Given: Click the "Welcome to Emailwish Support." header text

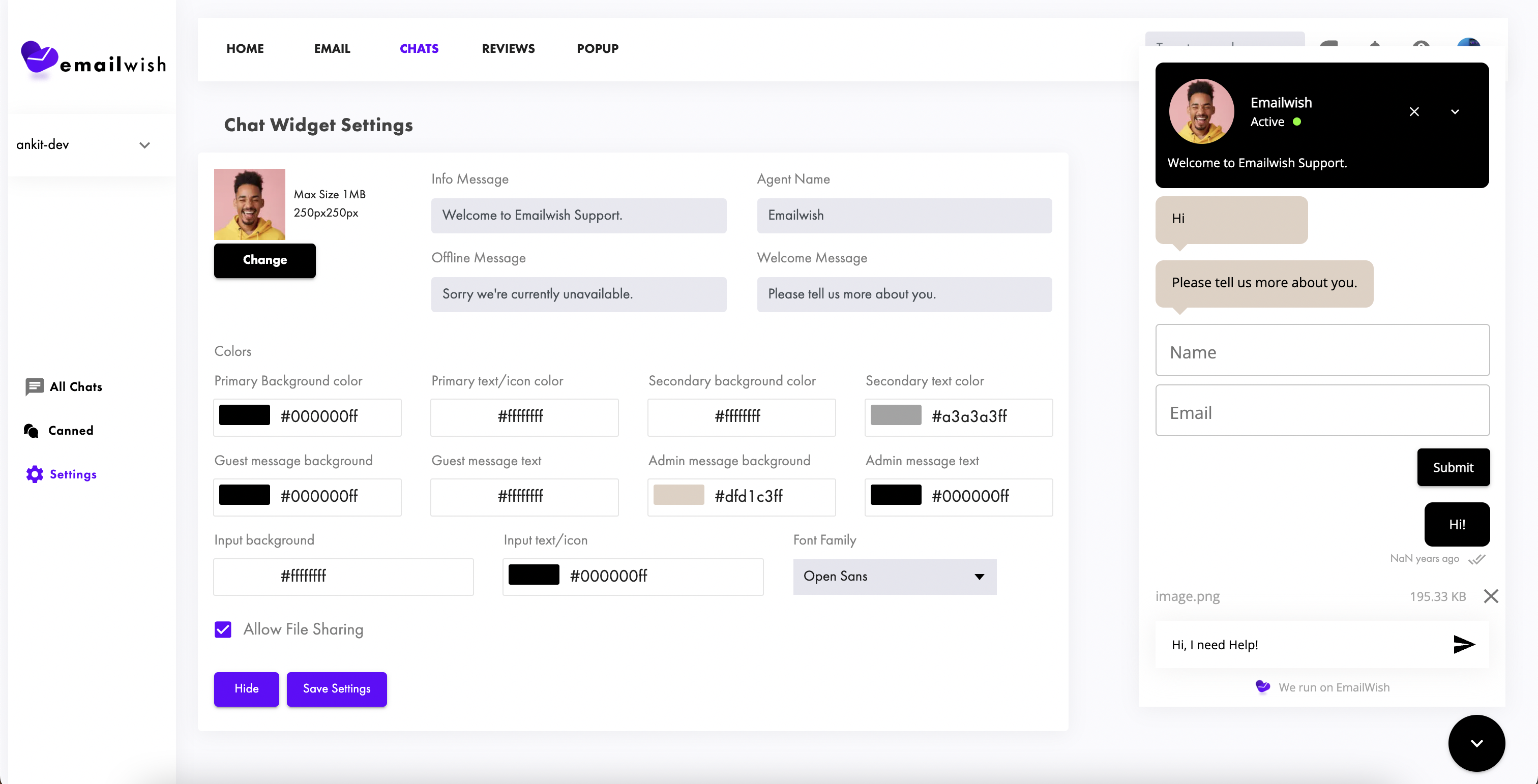Looking at the screenshot, I should (1257, 163).
